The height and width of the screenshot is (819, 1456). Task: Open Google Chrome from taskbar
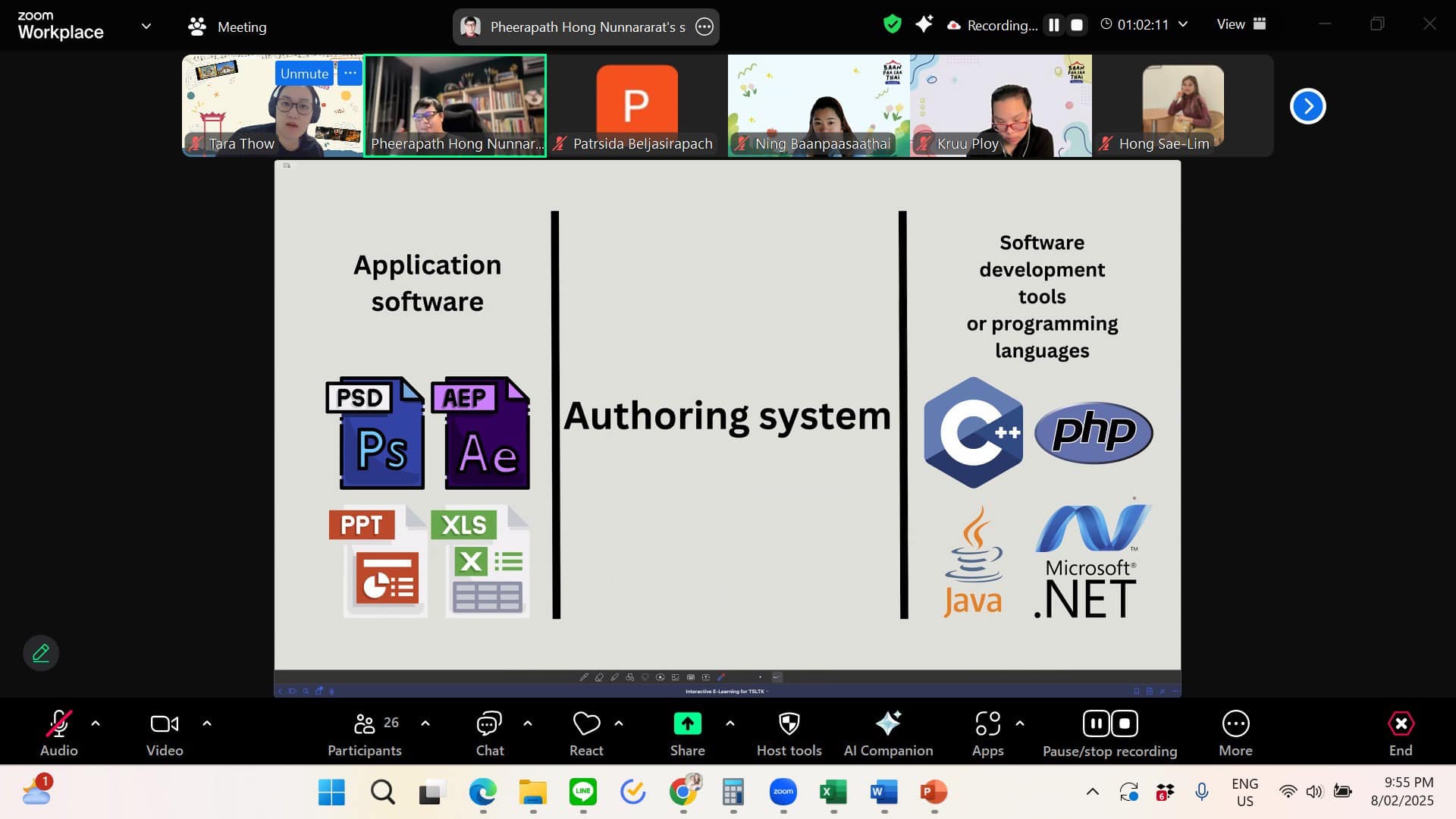point(683,792)
